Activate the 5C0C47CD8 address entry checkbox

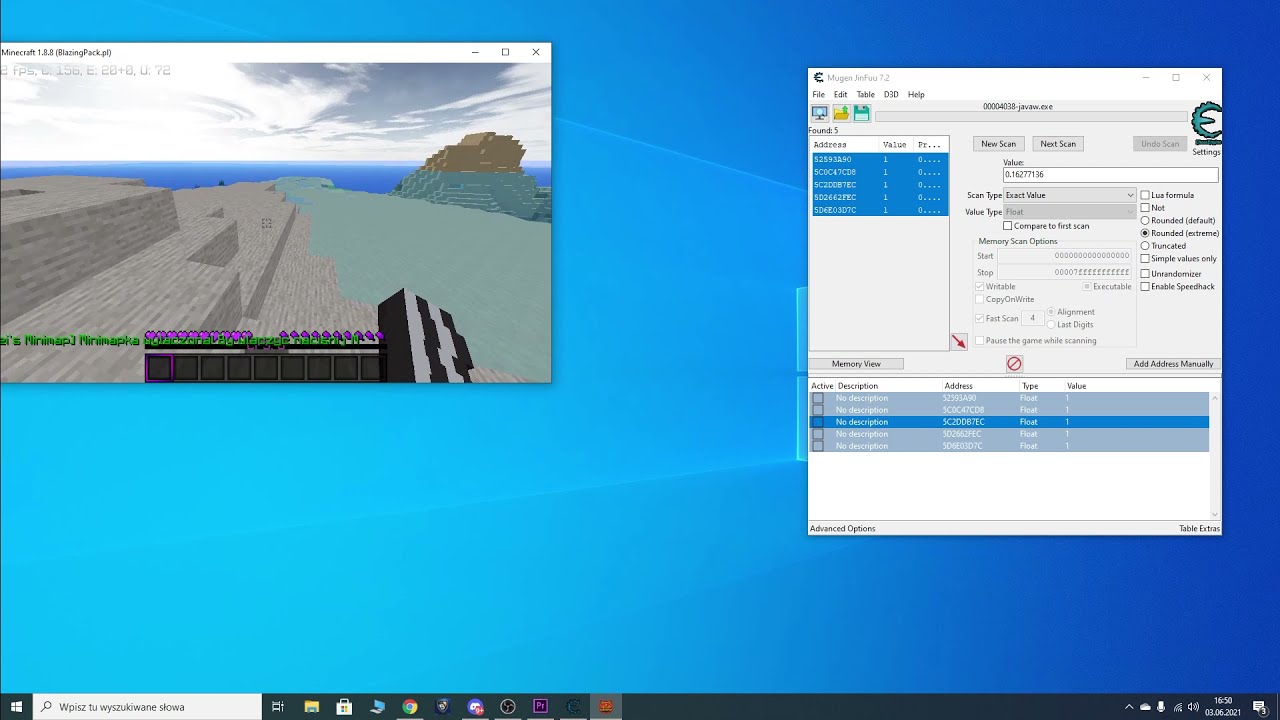tap(818, 410)
